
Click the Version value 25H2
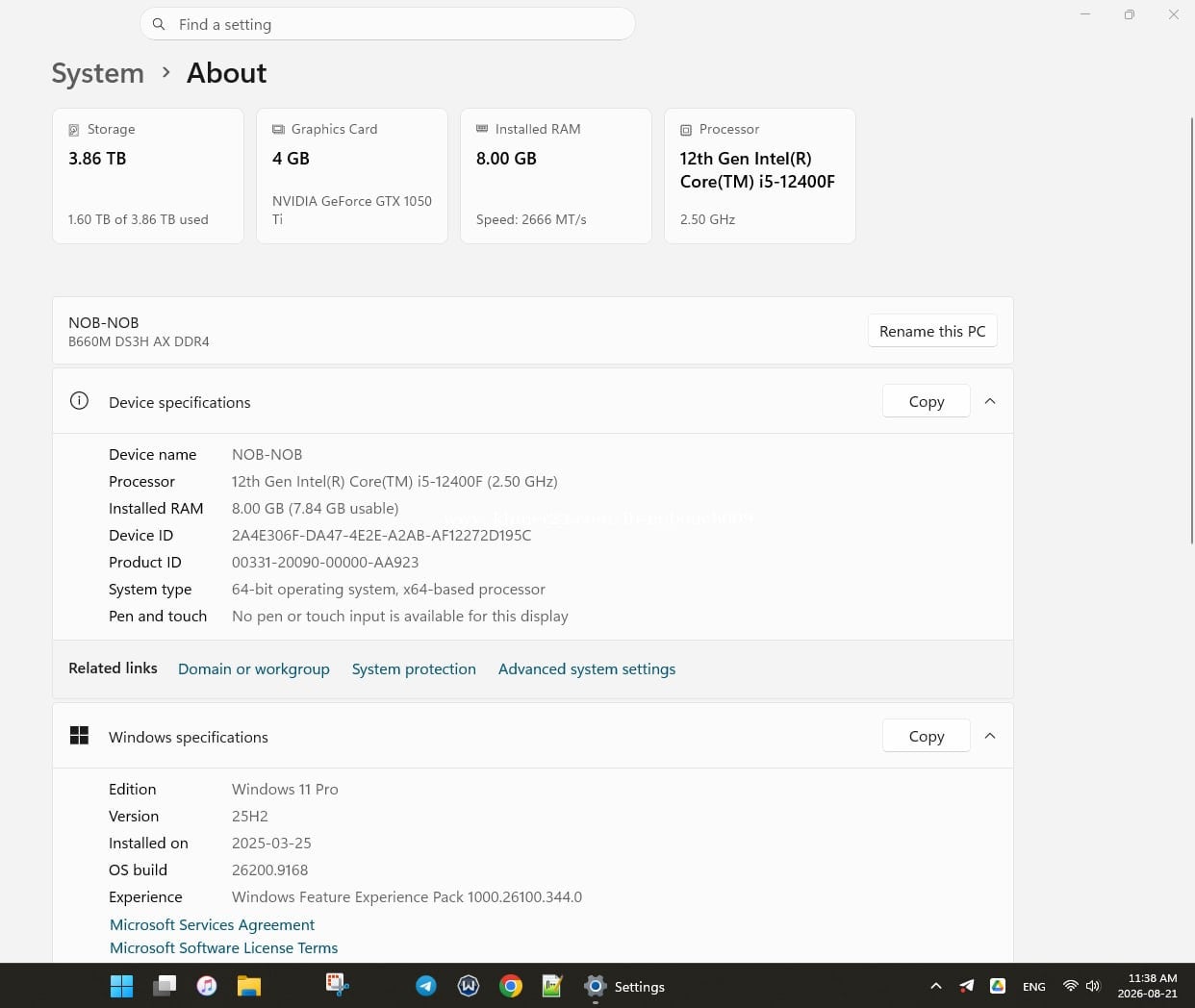click(x=249, y=816)
